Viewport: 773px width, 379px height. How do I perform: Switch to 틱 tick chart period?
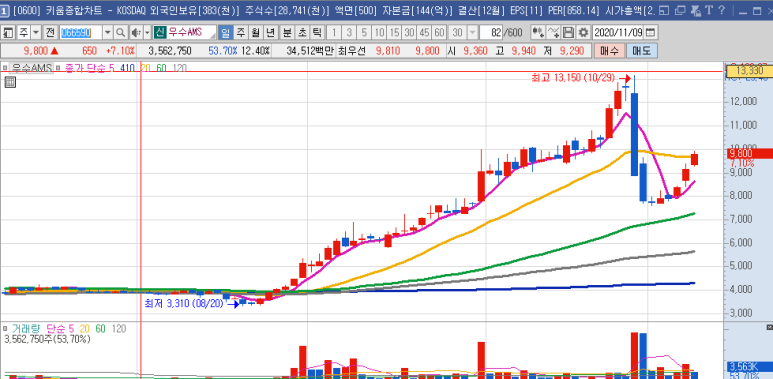pos(317,33)
